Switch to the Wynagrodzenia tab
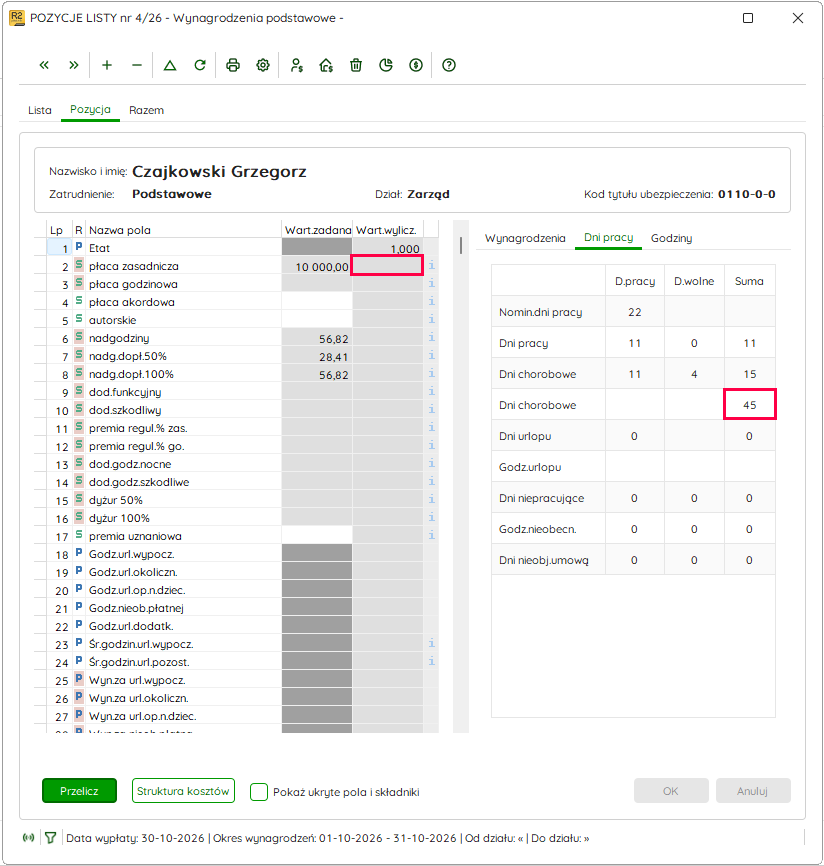 pyautogui.click(x=525, y=238)
